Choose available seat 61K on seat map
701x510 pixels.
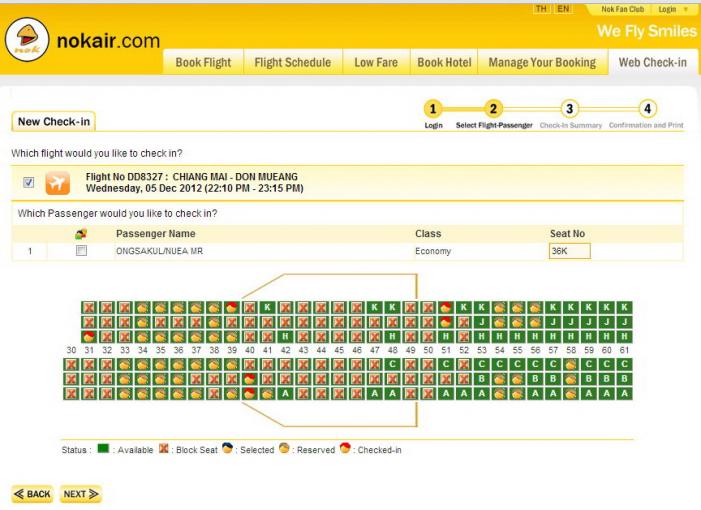(624, 307)
